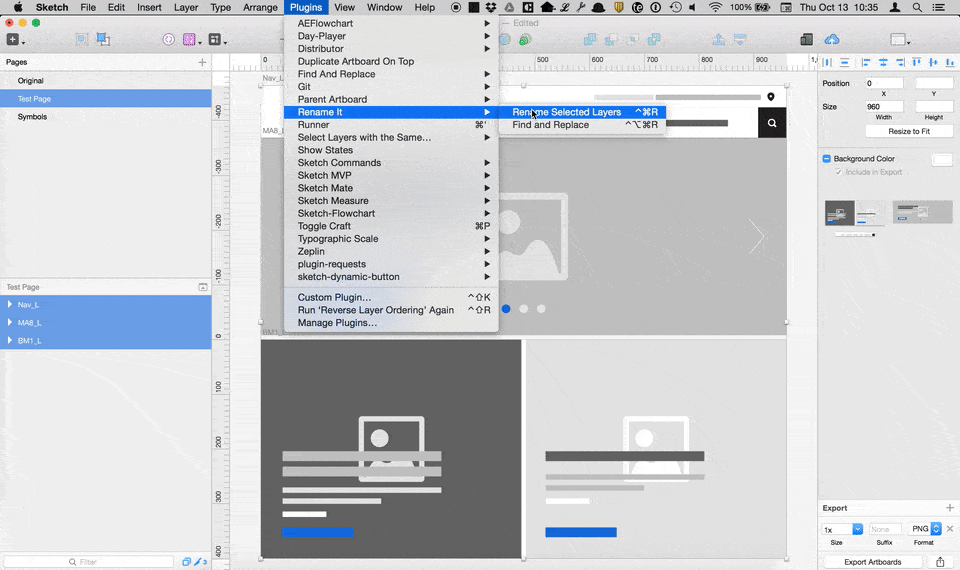Select Toggle Craft menu item
The image size is (960, 570).
[391, 226]
